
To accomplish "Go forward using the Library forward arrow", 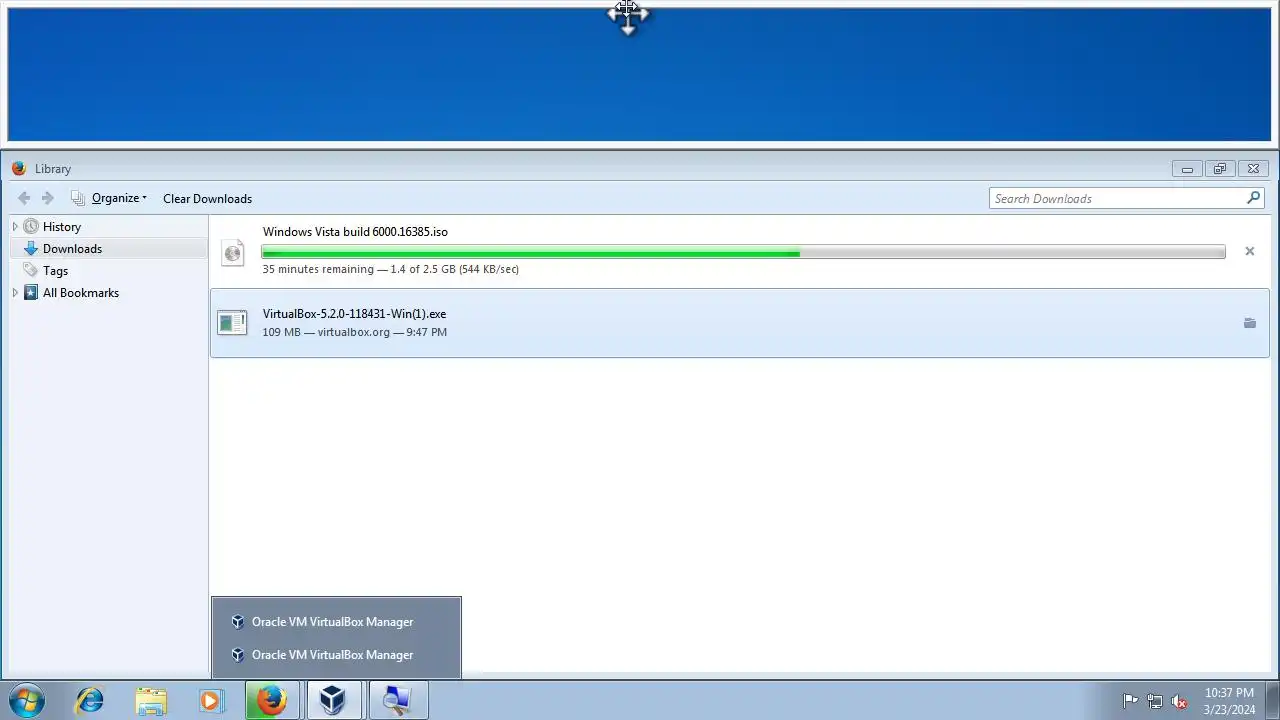I will tap(47, 198).
